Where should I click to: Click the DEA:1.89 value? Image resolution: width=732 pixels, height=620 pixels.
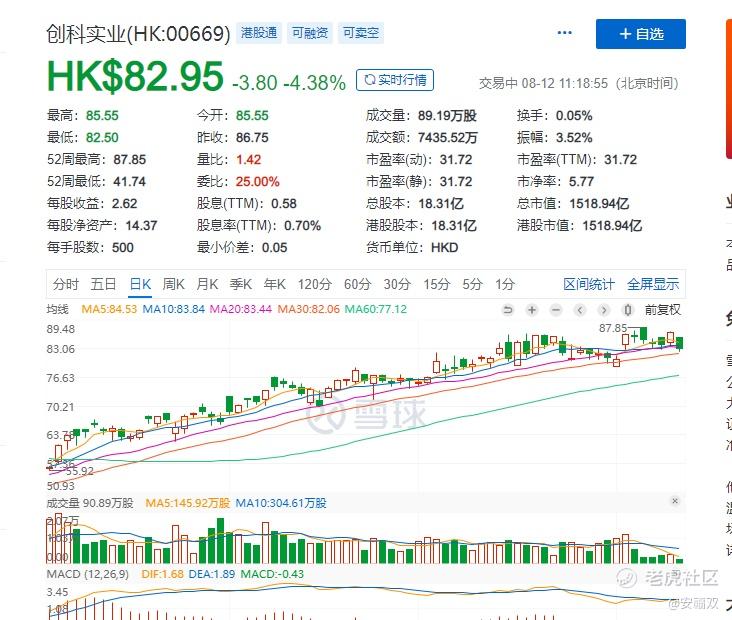211,574
